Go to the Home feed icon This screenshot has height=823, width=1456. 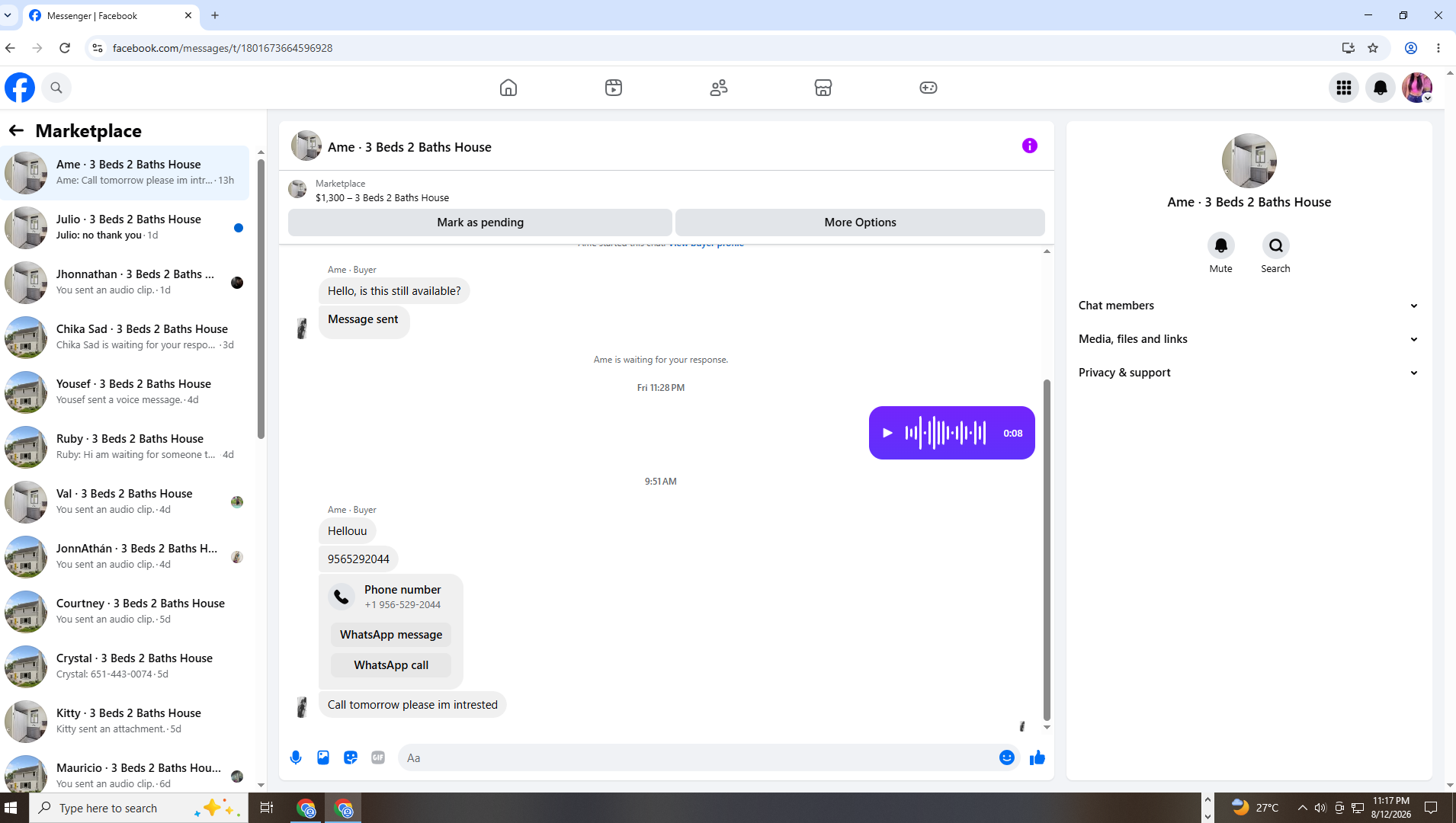pyautogui.click(x=508, y=88)
